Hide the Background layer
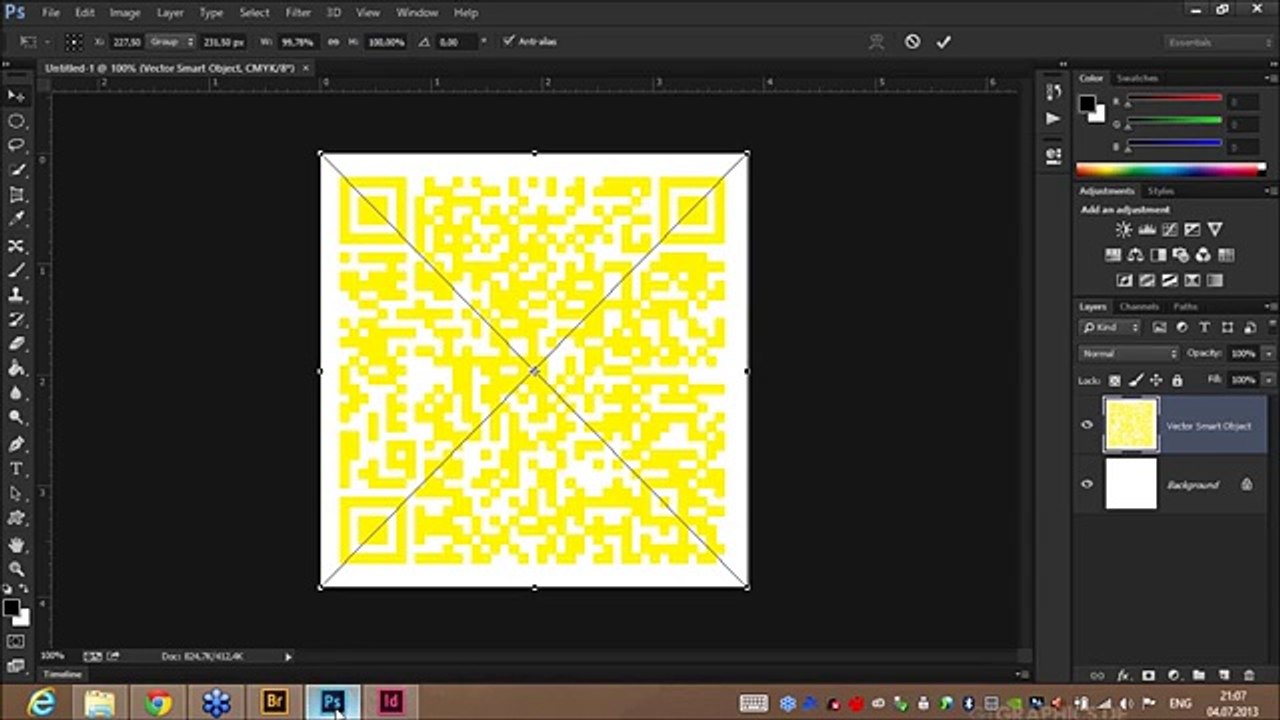 click(x=1087, y=484)
